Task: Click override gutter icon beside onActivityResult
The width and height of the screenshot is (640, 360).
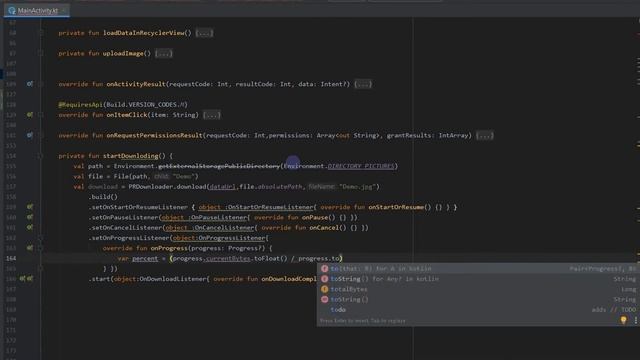Action: coord(30,84)
